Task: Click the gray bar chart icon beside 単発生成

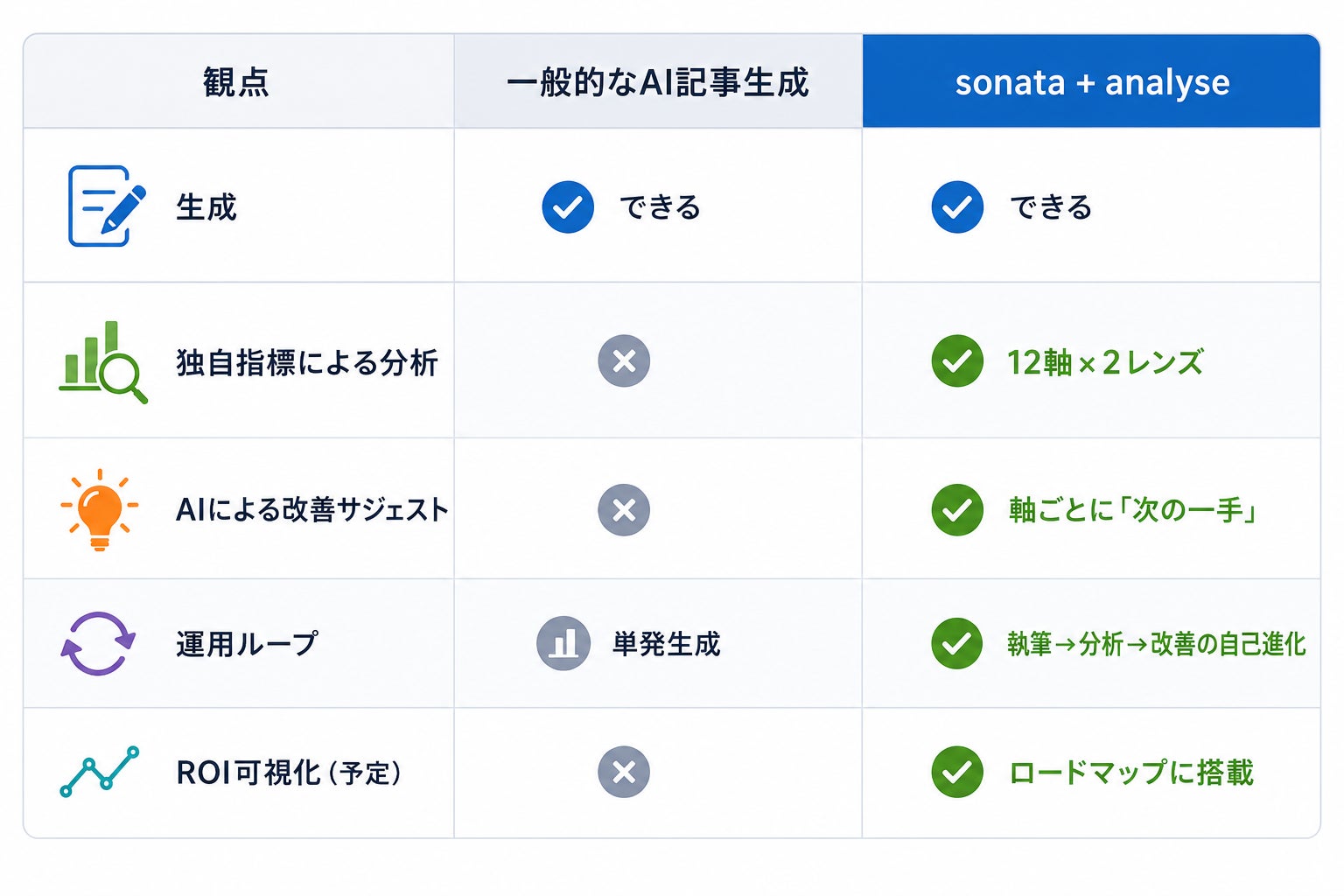Action: point(563,643)
